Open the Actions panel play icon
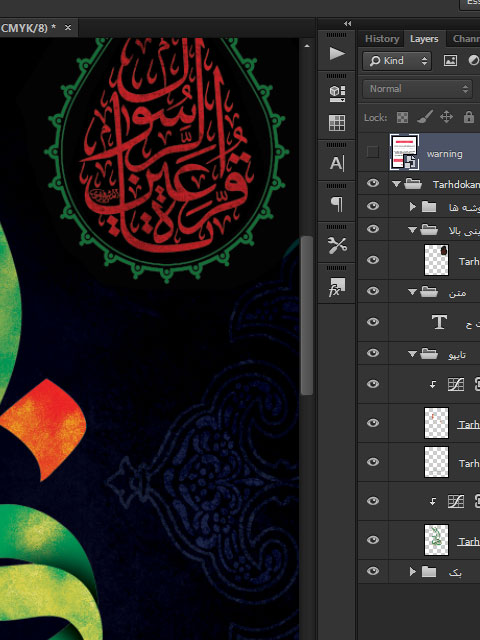The image size is (480, 640). [x=337, y=53]
